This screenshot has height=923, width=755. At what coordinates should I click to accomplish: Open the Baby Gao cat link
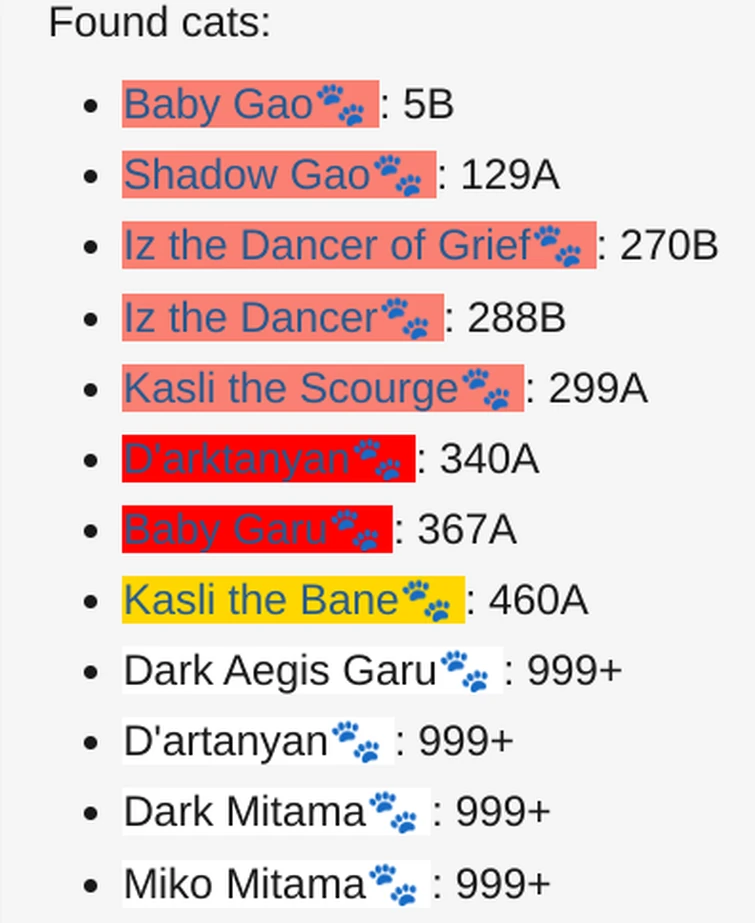218,104
